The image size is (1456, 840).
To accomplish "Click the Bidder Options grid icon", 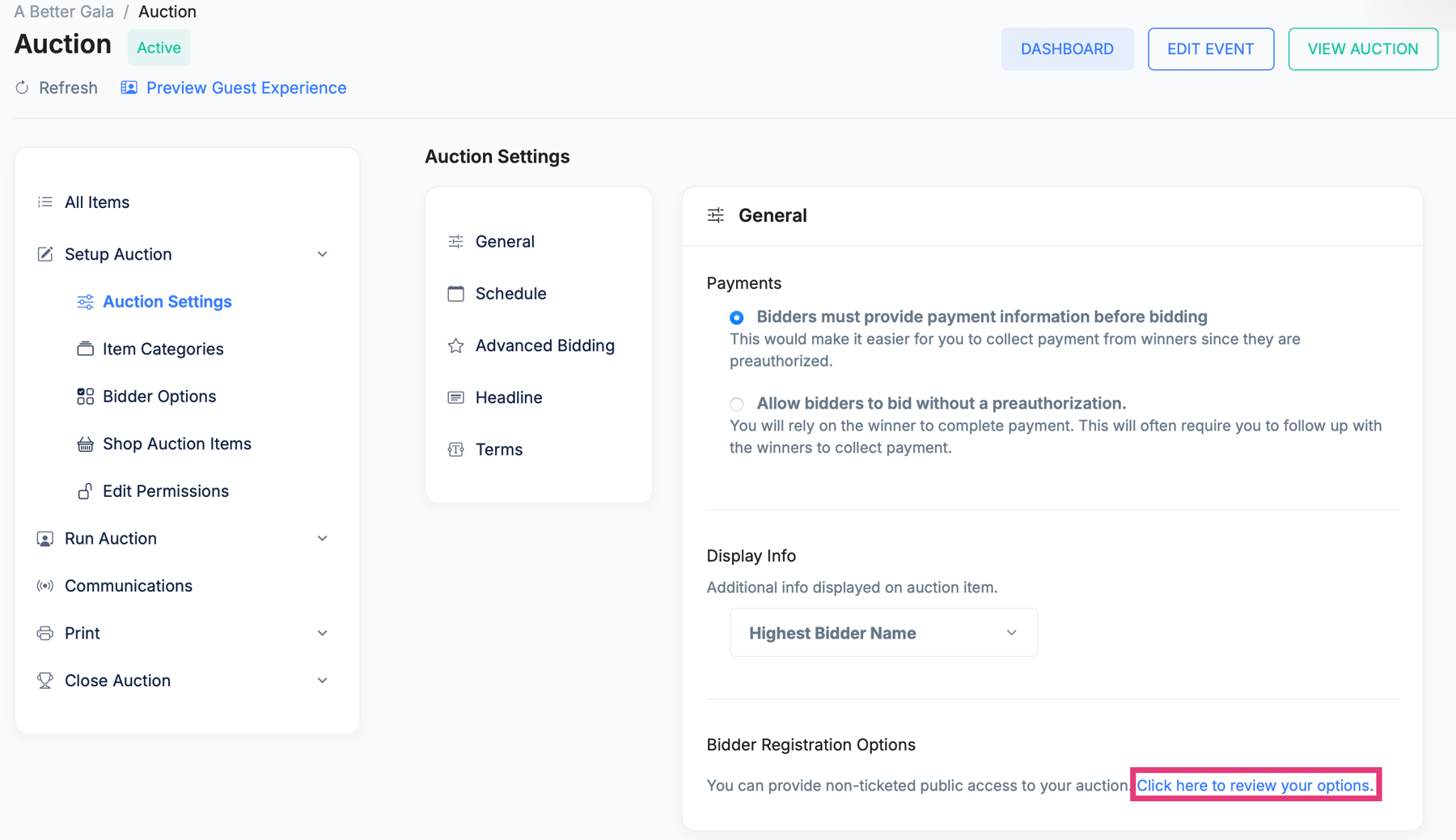I will tap(85, 397).
